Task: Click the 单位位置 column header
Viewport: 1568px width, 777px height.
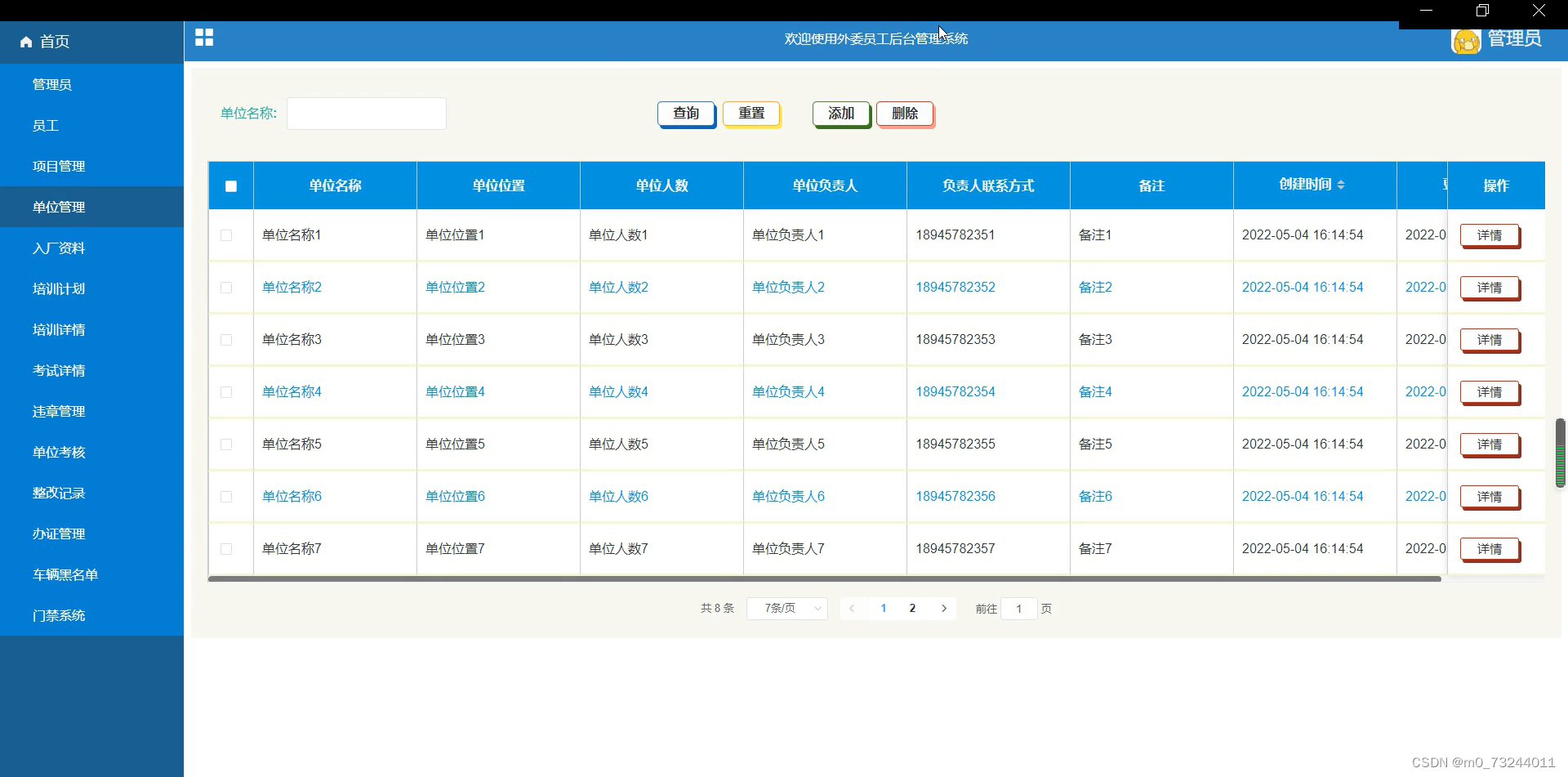Action: pyautogui.click(x=498, y=185)
